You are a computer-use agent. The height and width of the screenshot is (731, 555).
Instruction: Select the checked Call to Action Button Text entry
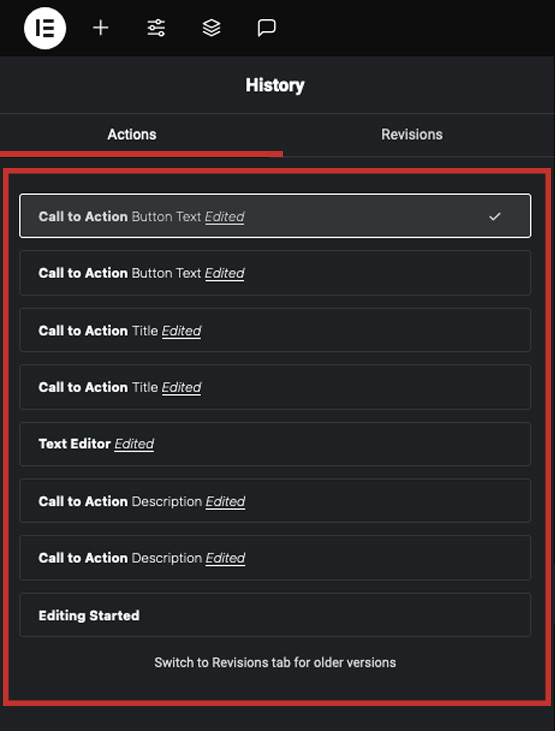pos(275,216)
